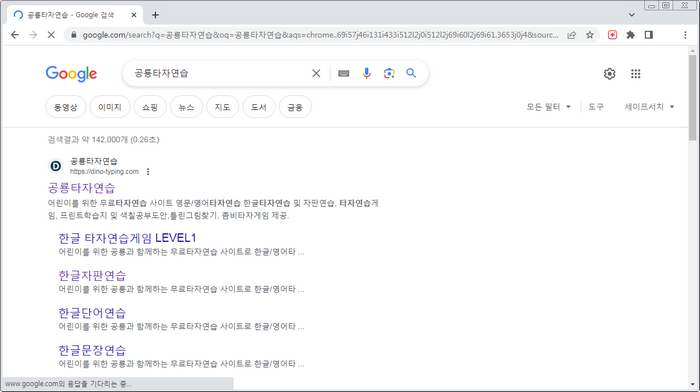700x392 pixels.
Task: Click the 검색결과 약 142,000개 stats text
Action: pos(104,140)
